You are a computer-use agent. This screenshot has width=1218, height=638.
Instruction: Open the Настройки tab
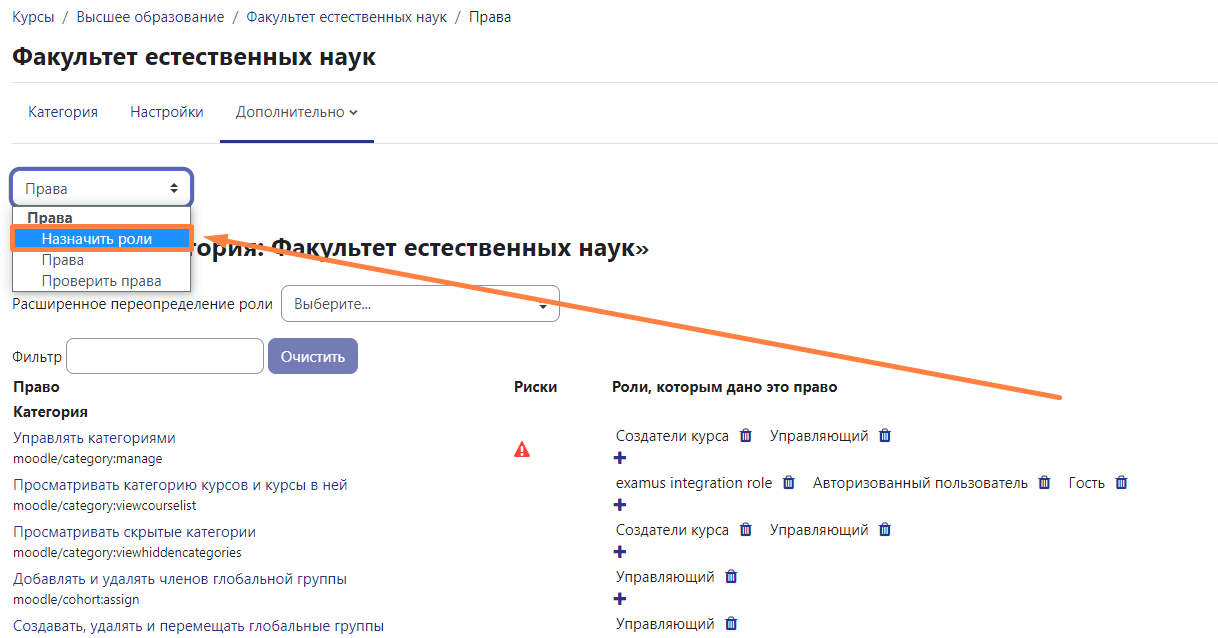[167, 112]
